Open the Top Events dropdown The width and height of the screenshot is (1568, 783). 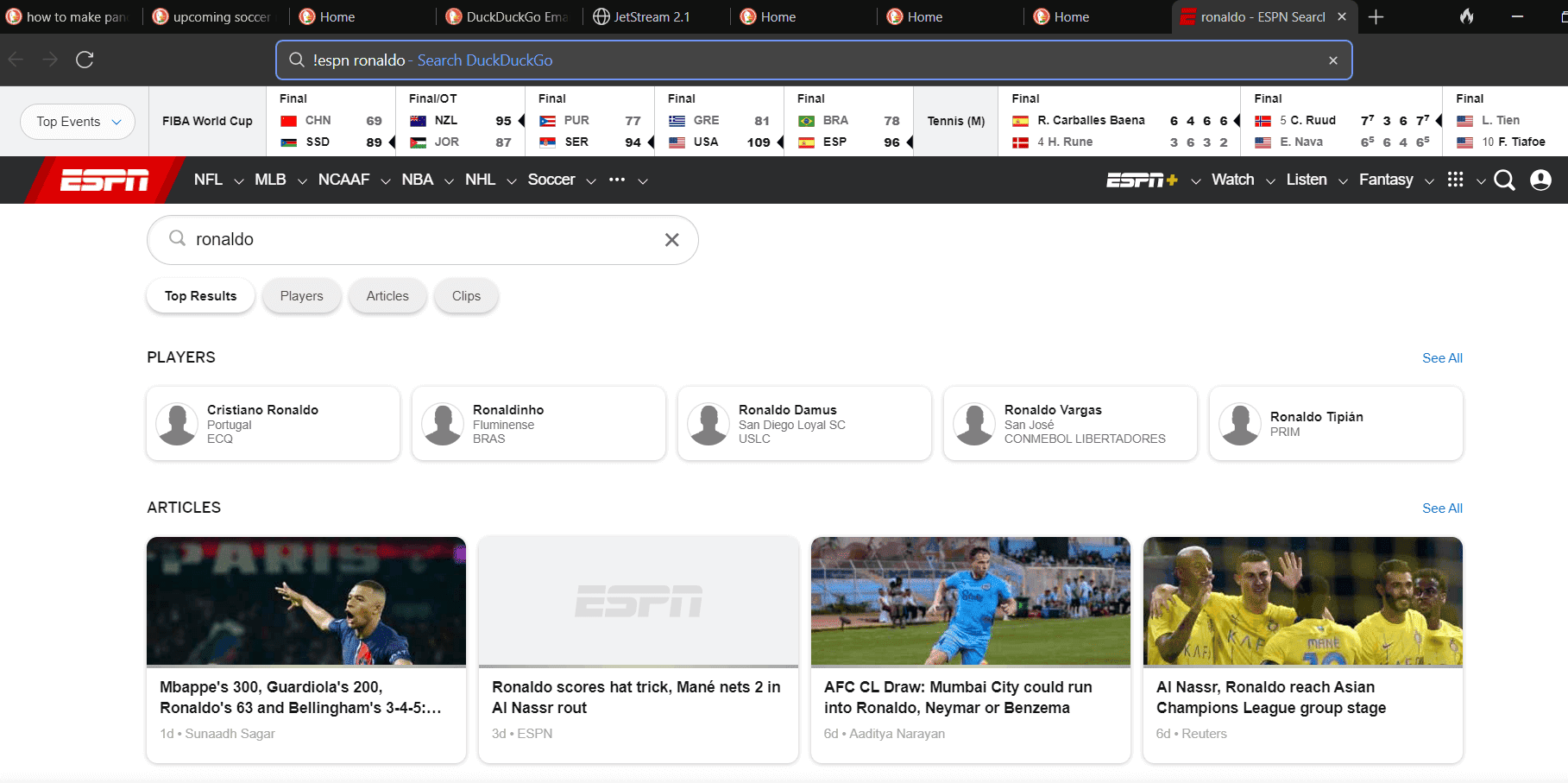[78, 122]
